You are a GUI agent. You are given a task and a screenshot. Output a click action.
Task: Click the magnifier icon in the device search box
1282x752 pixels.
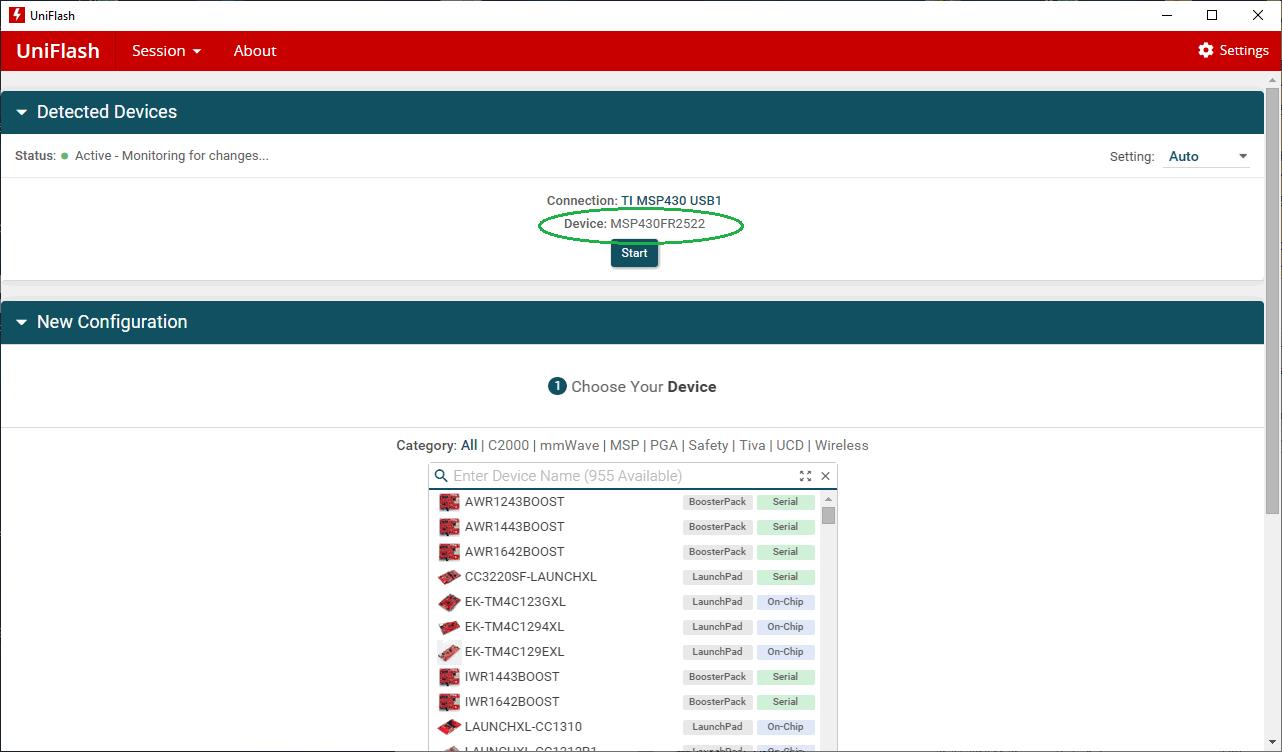[x=441, y=476]
